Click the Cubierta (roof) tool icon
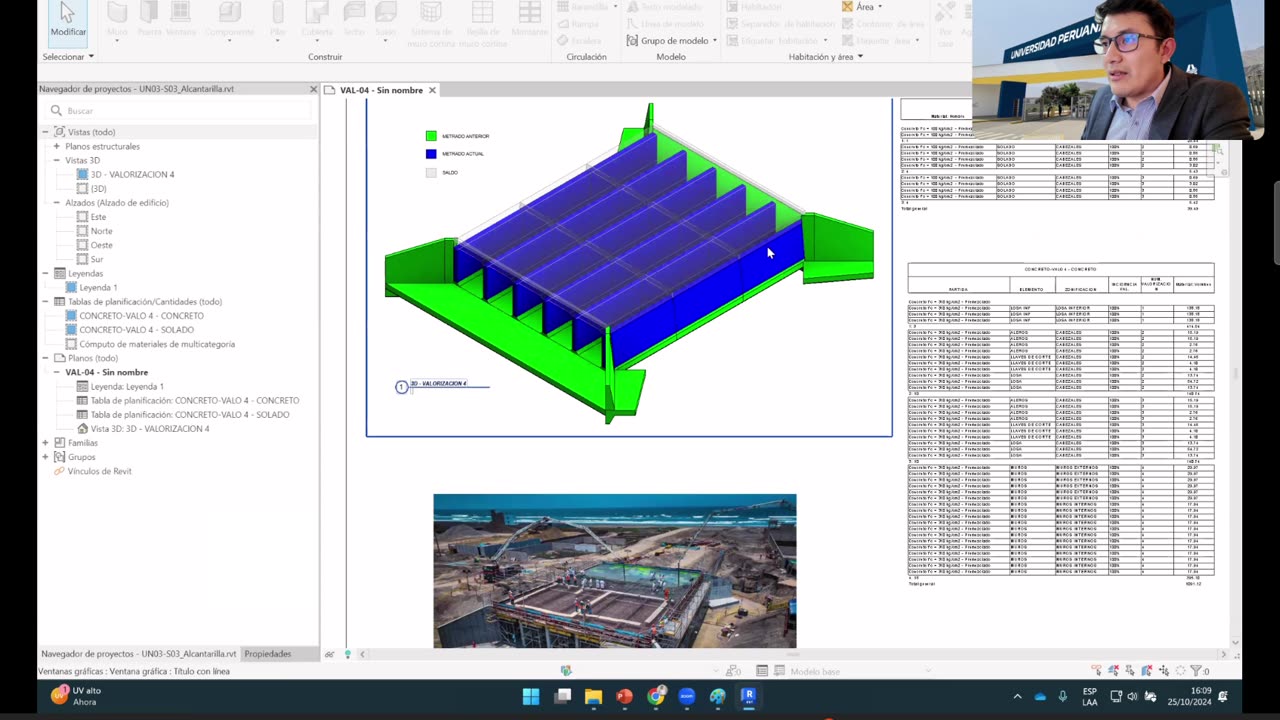 point(317,19)
